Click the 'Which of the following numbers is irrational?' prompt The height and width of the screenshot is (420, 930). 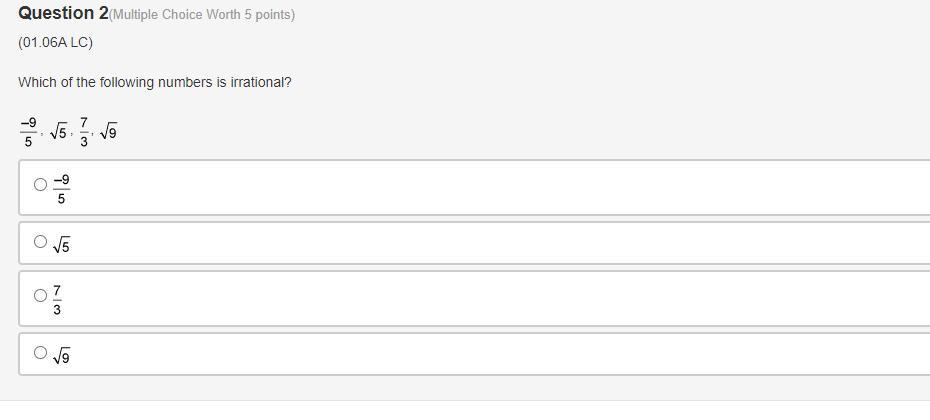pos(155,82)
